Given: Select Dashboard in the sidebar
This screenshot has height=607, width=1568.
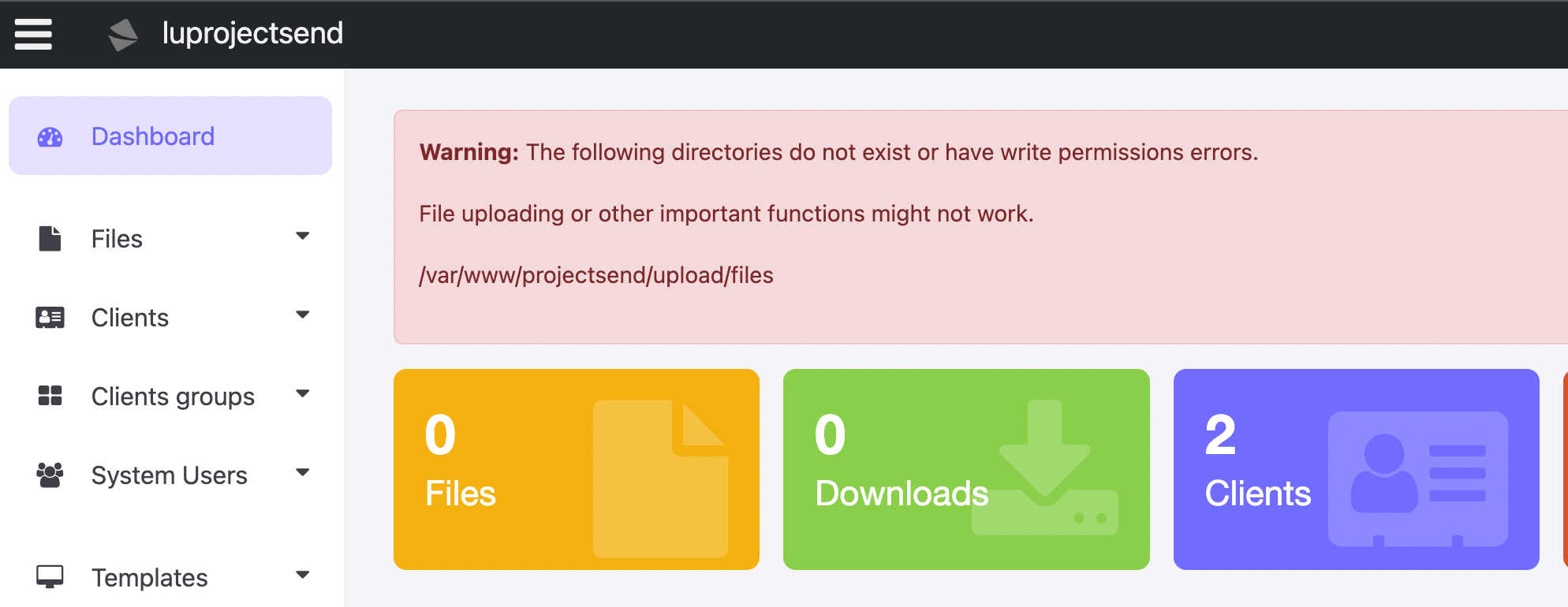Looking at the screenshot, I should [153, 136].
